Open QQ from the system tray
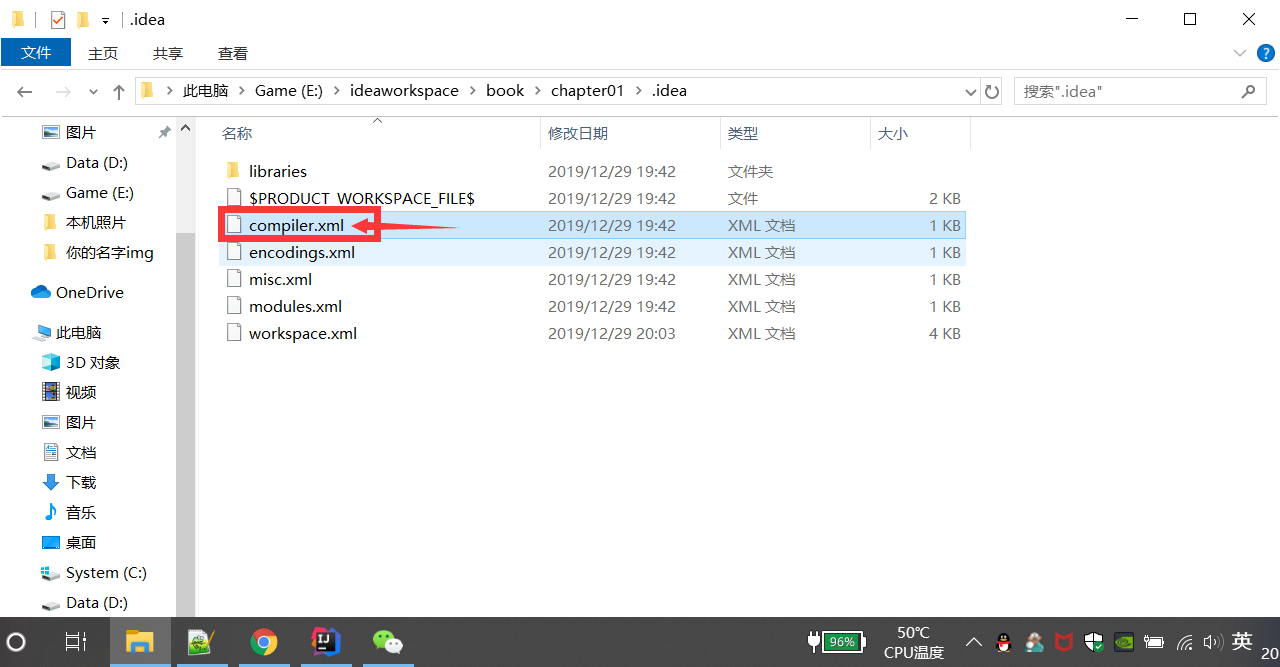The width and height of the screenshot is (1280, 667). [1003, 642]
